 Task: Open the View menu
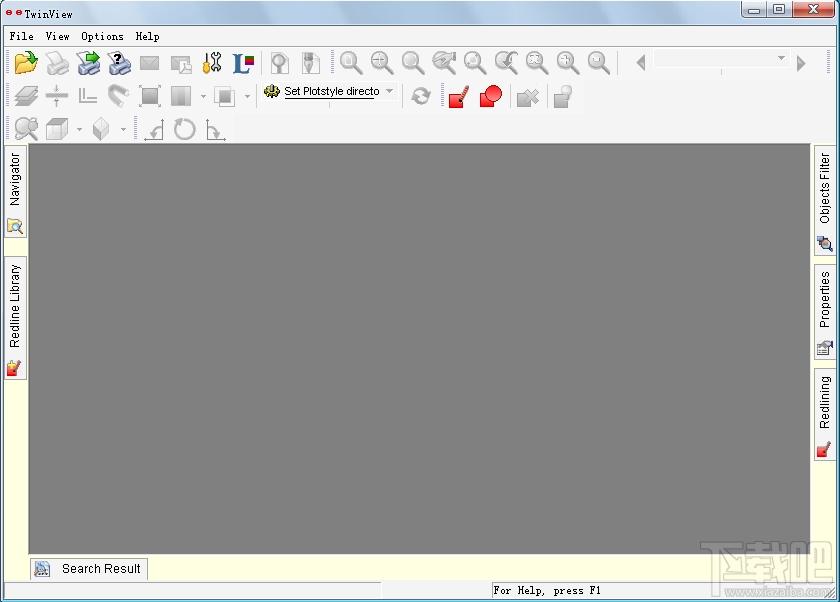pos(57,36)
